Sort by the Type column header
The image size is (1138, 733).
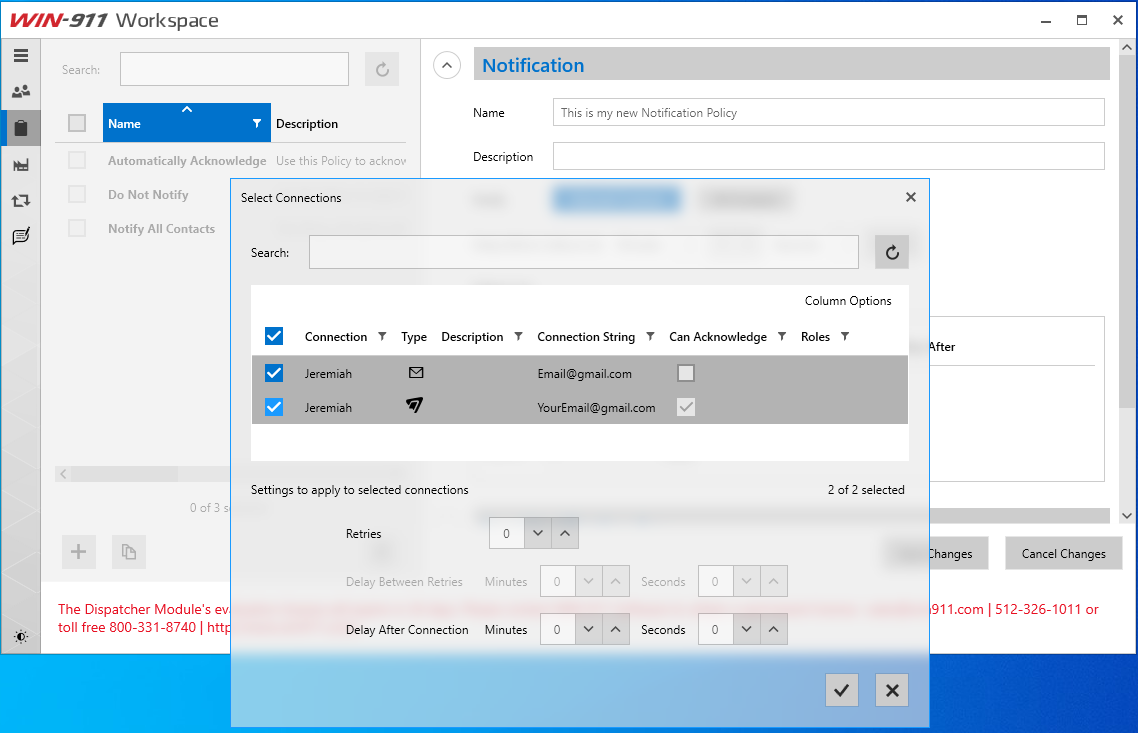pos(414,337)
